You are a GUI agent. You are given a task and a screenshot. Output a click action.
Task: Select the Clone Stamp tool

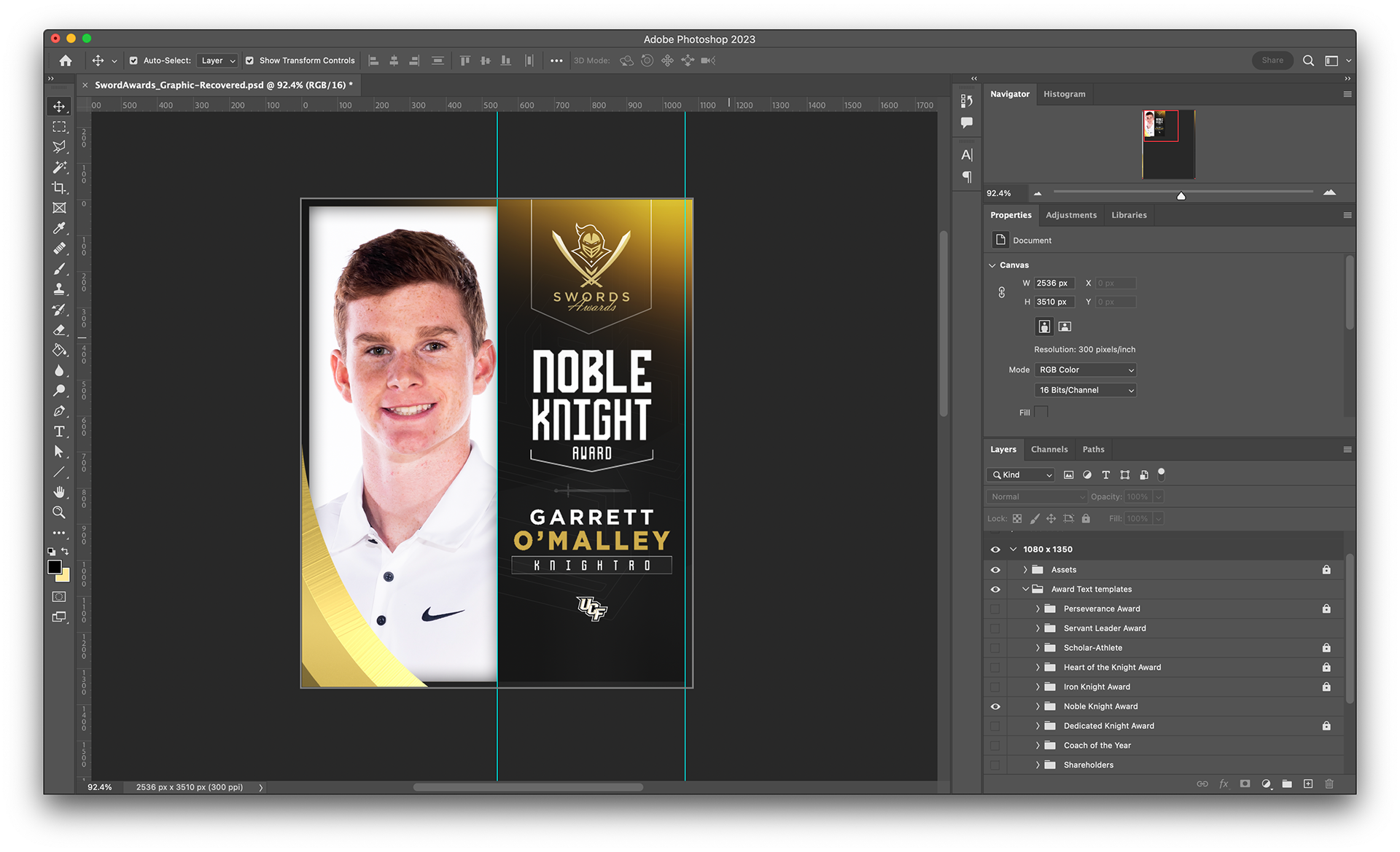click(x=59, y=289)
